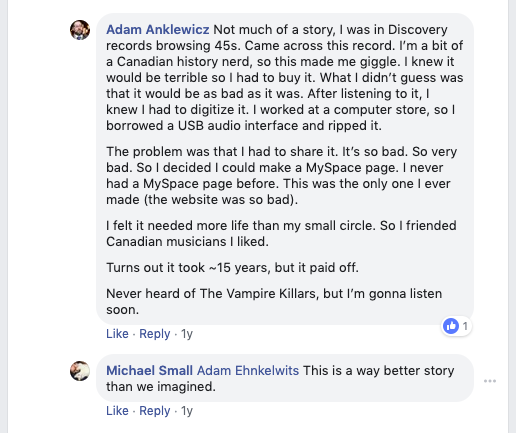This screenshot has width=516, height=433.
Task: Like Adam Anklewicz's comment
Action: [117, 334]
